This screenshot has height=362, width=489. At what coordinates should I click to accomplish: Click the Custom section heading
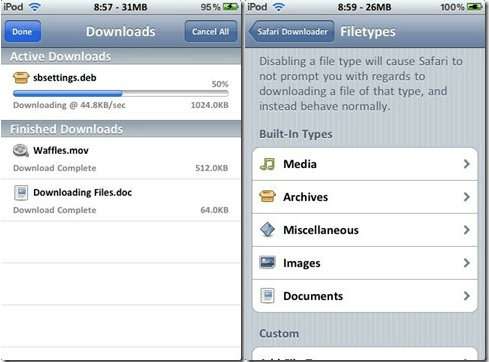tap(279, 334)
